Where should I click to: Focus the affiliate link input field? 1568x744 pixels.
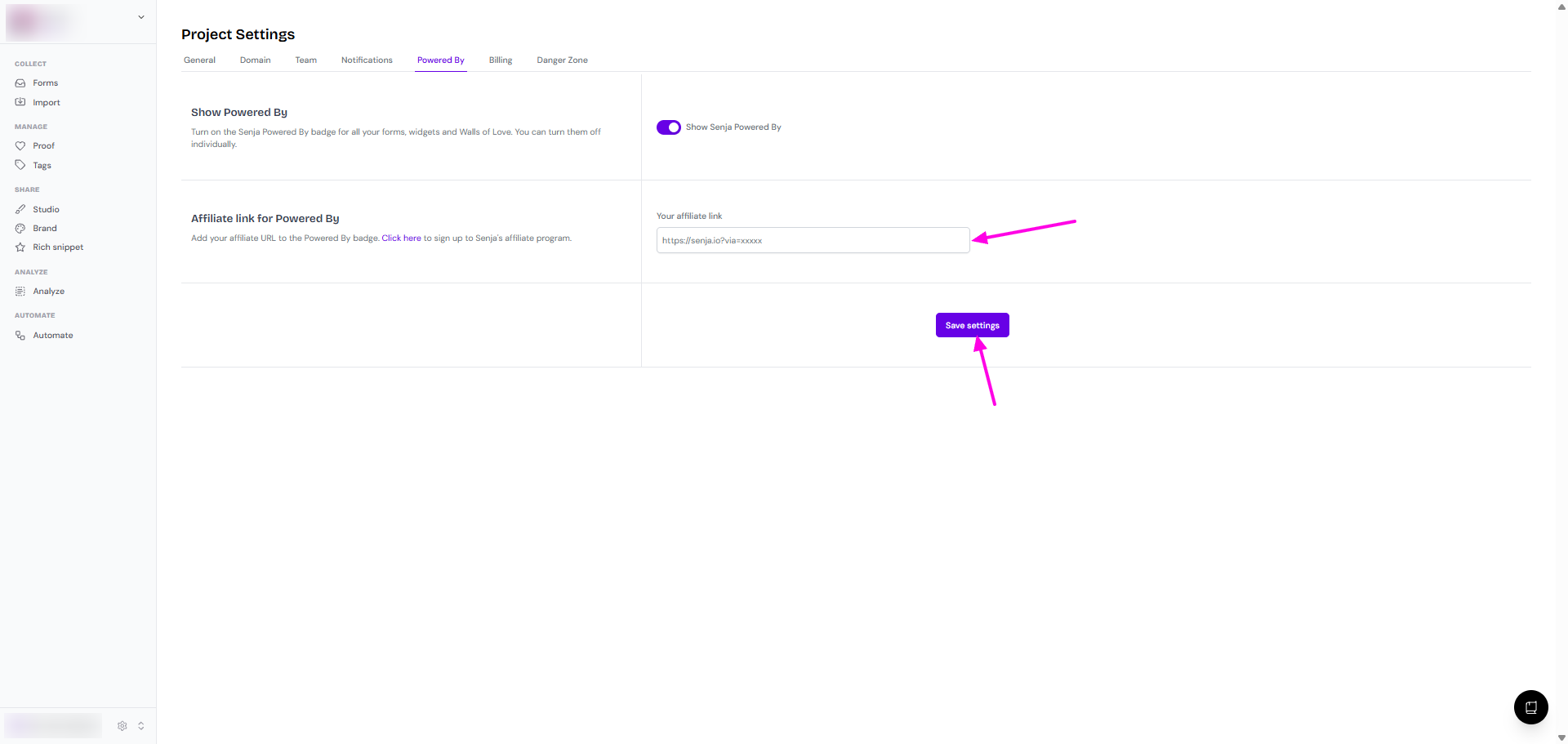tap(812, 241)
